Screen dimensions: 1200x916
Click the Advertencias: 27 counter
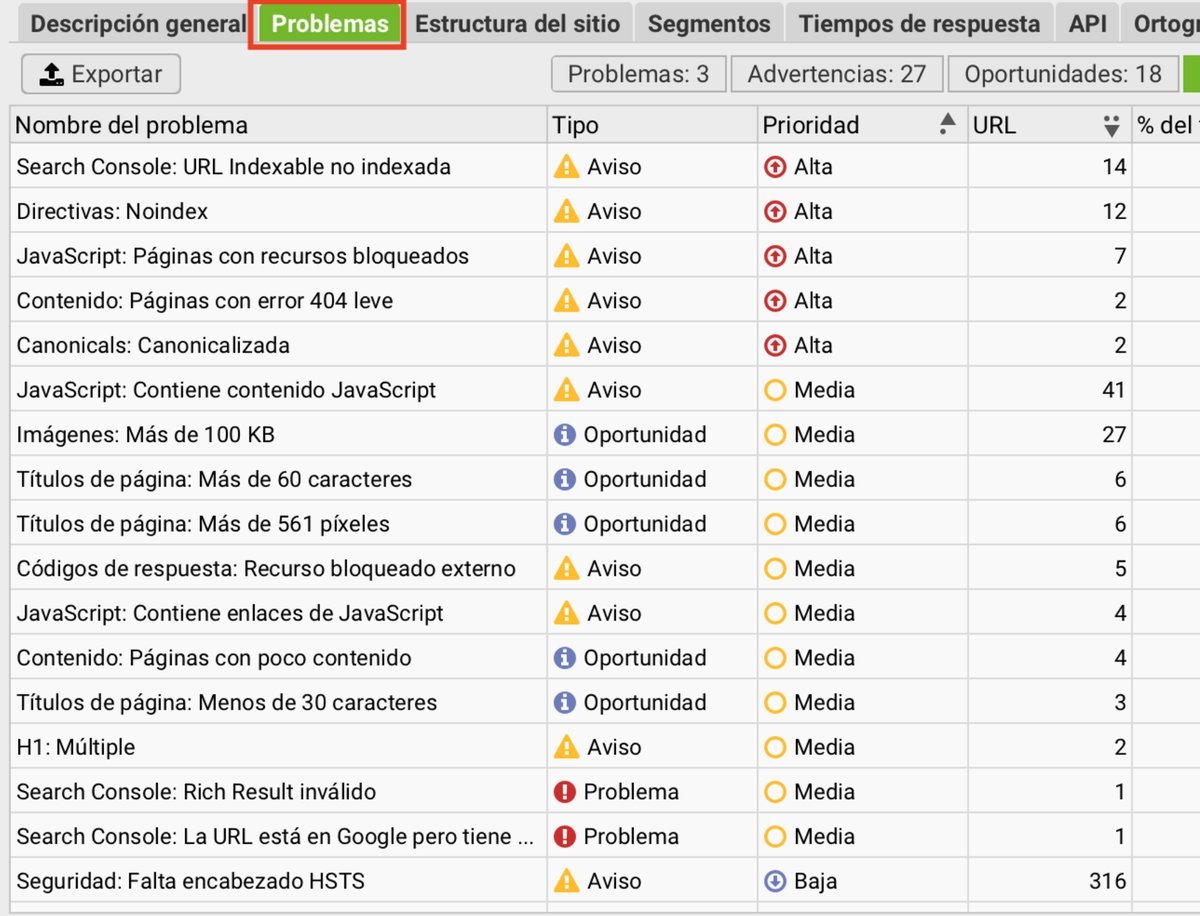click(838, 73)
